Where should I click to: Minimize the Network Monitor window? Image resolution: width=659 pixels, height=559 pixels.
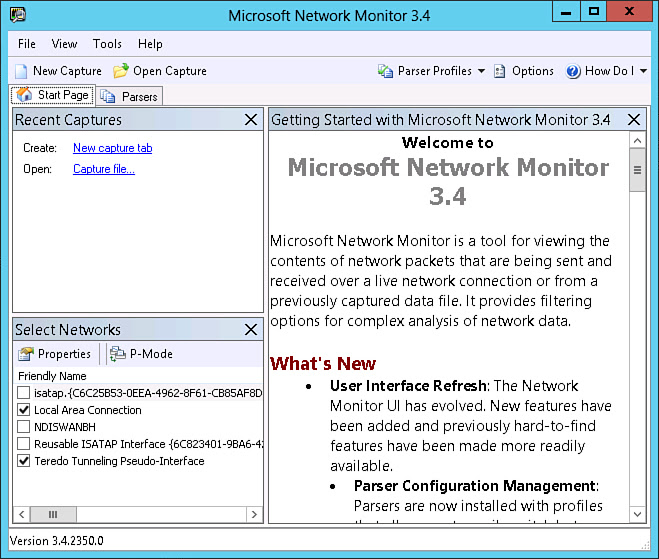pyautogui.click(x=566, y=12)
